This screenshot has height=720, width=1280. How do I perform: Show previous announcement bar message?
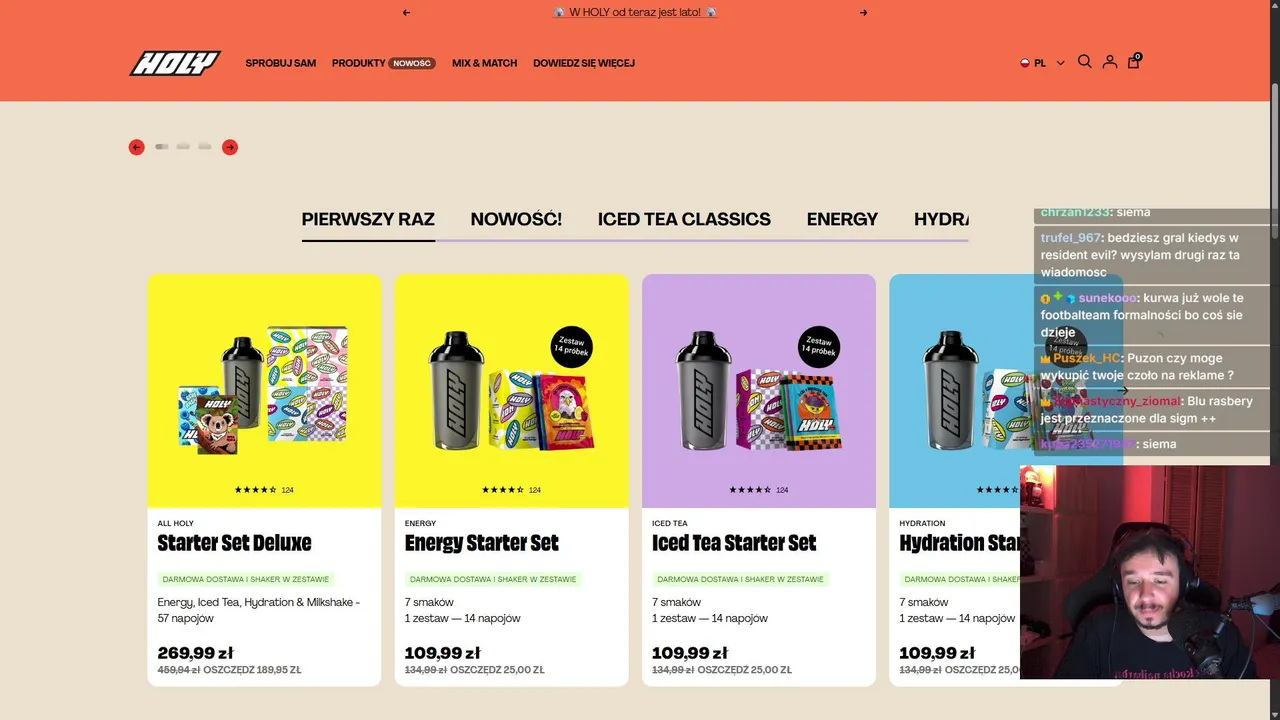tap(406, 13)
